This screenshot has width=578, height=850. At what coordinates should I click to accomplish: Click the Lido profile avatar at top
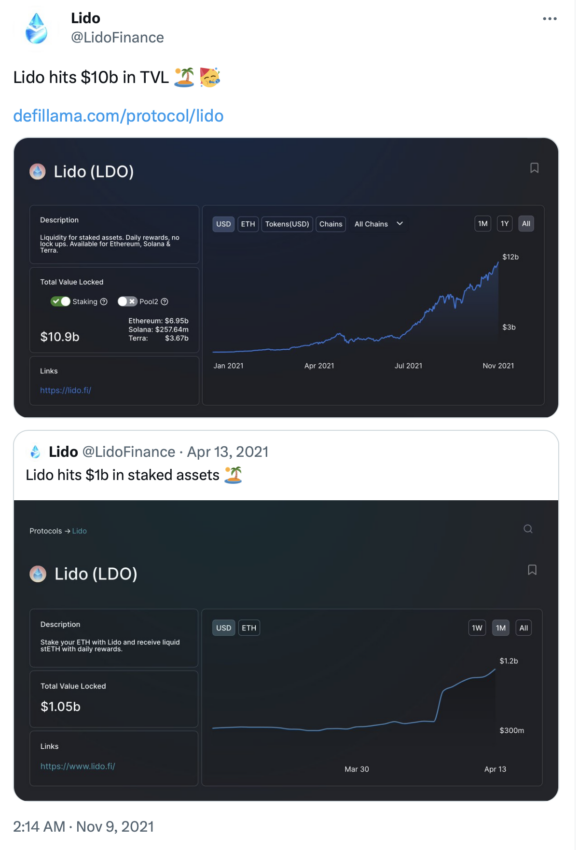[x=36, y=28]
